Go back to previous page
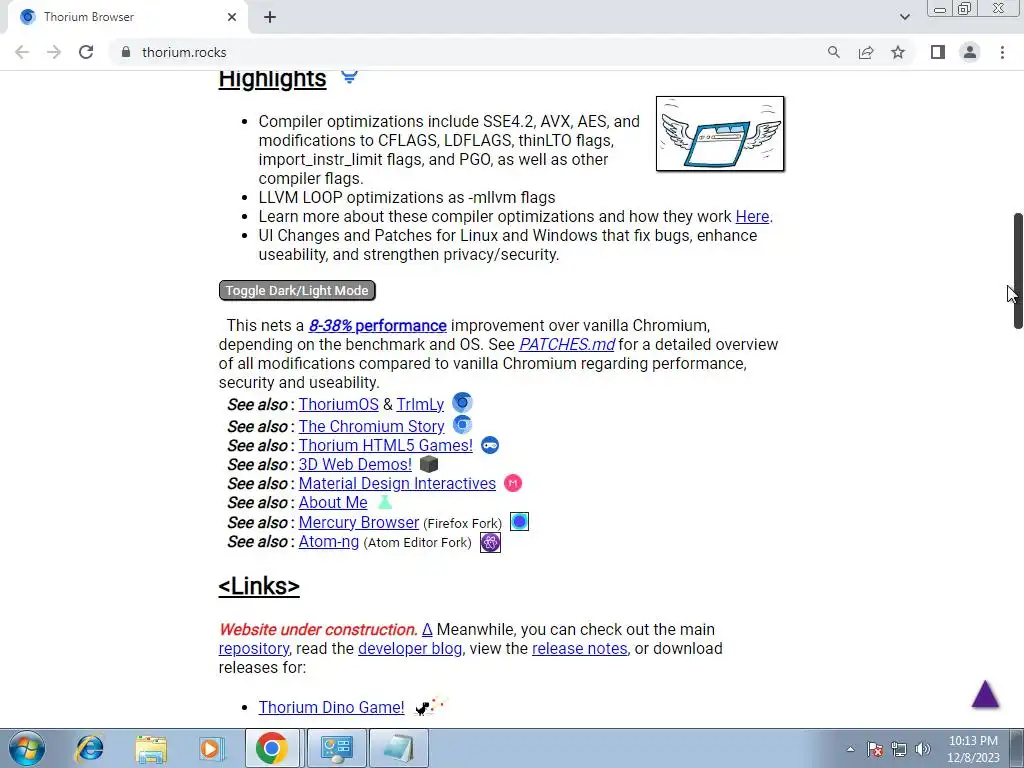 [22, 52]
